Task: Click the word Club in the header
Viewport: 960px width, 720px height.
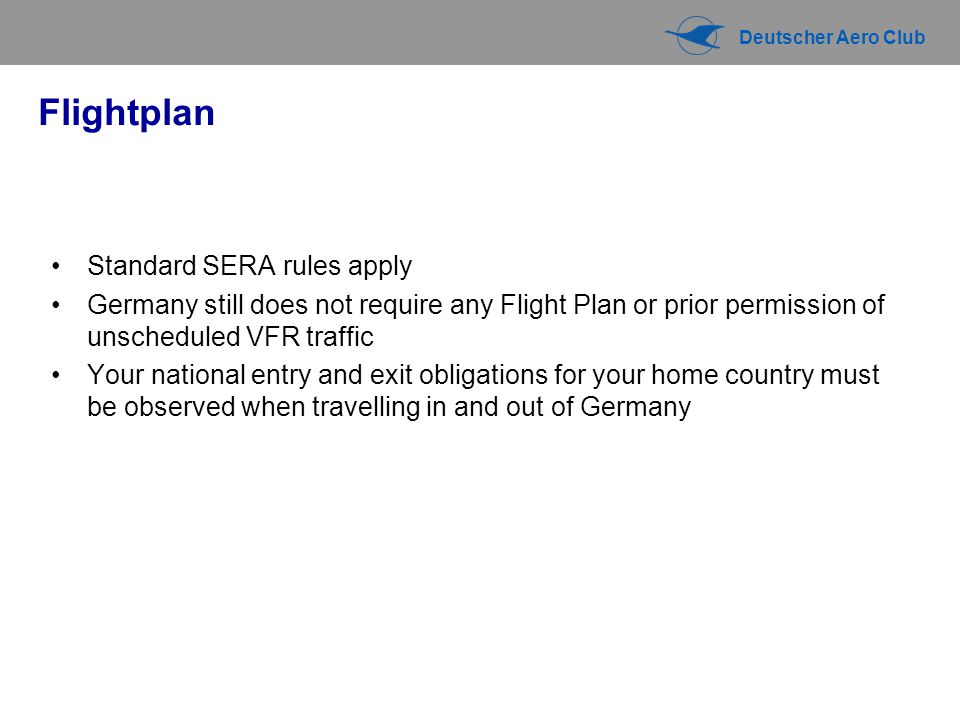Action: coord(904,37)
